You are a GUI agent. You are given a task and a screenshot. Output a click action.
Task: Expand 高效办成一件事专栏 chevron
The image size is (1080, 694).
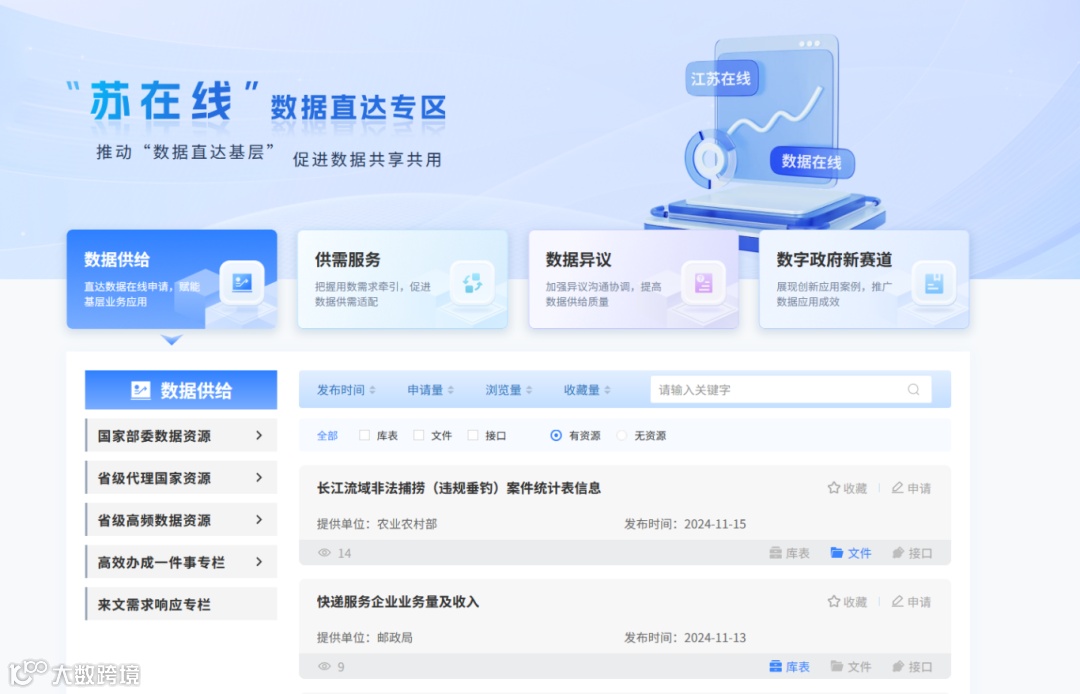[x=259, y=562]
